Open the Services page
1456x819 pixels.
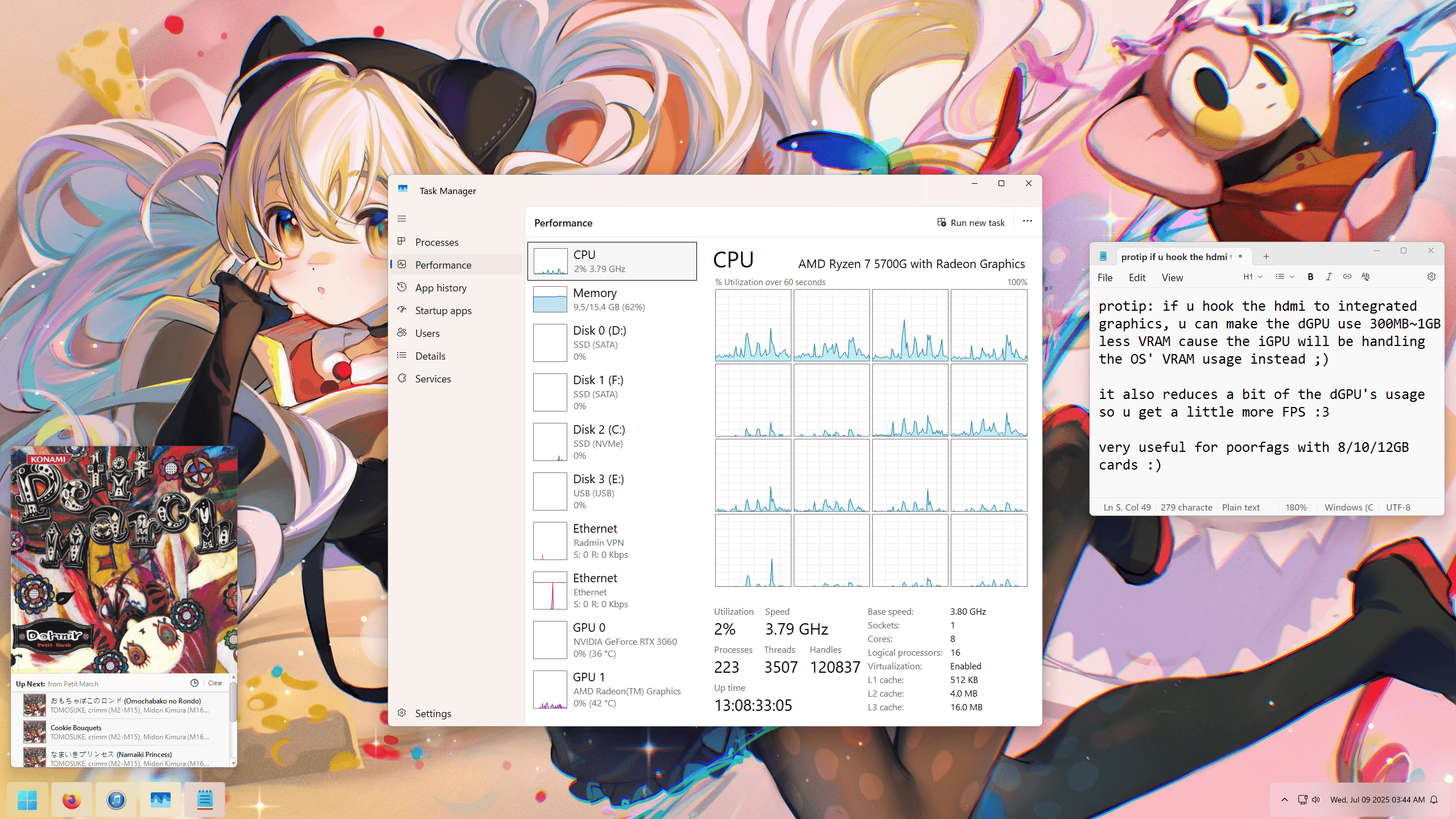pos(455,378)
